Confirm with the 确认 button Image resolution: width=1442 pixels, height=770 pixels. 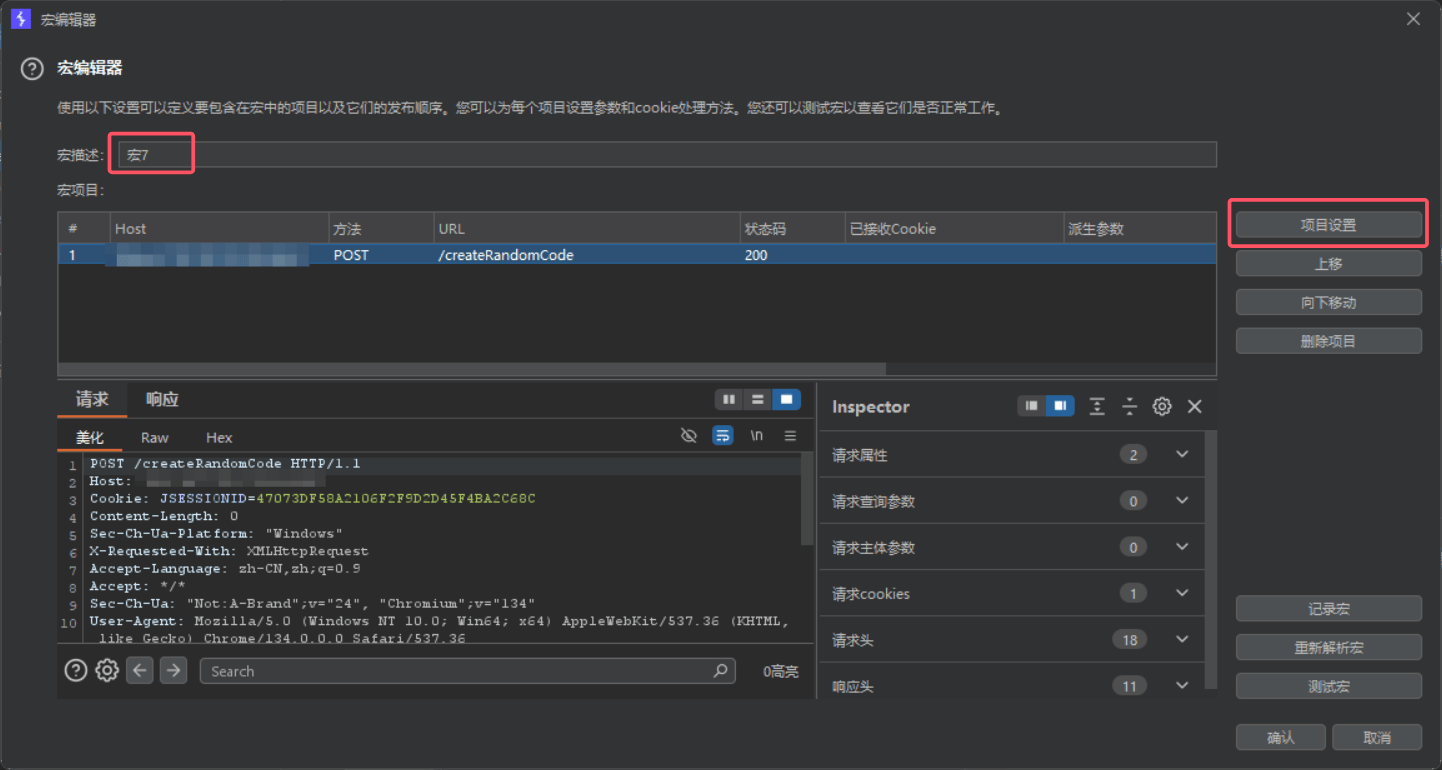[1280, 737]
